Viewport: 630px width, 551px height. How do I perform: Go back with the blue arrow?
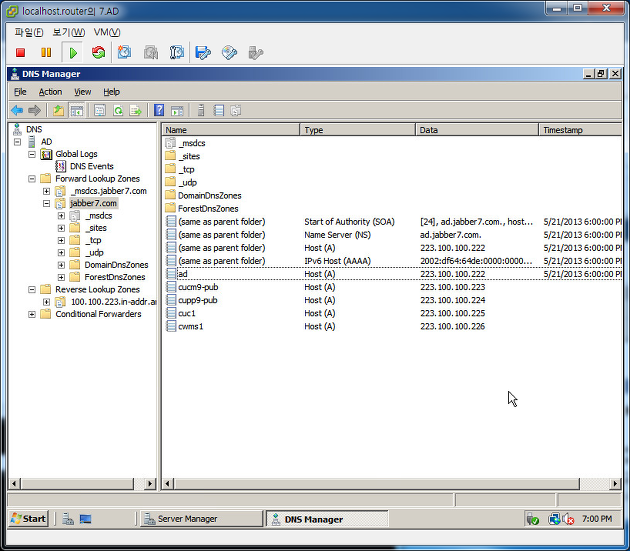click(17, 110)
